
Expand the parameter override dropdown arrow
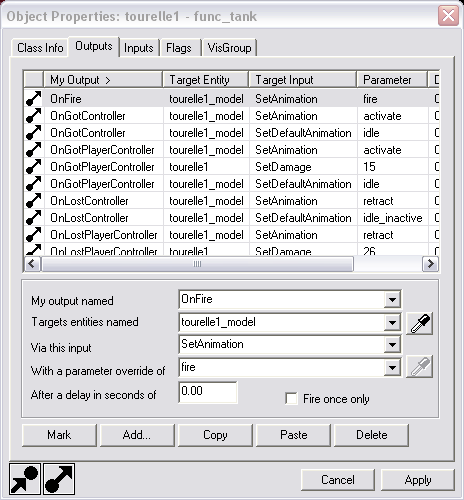coord(392,367)
